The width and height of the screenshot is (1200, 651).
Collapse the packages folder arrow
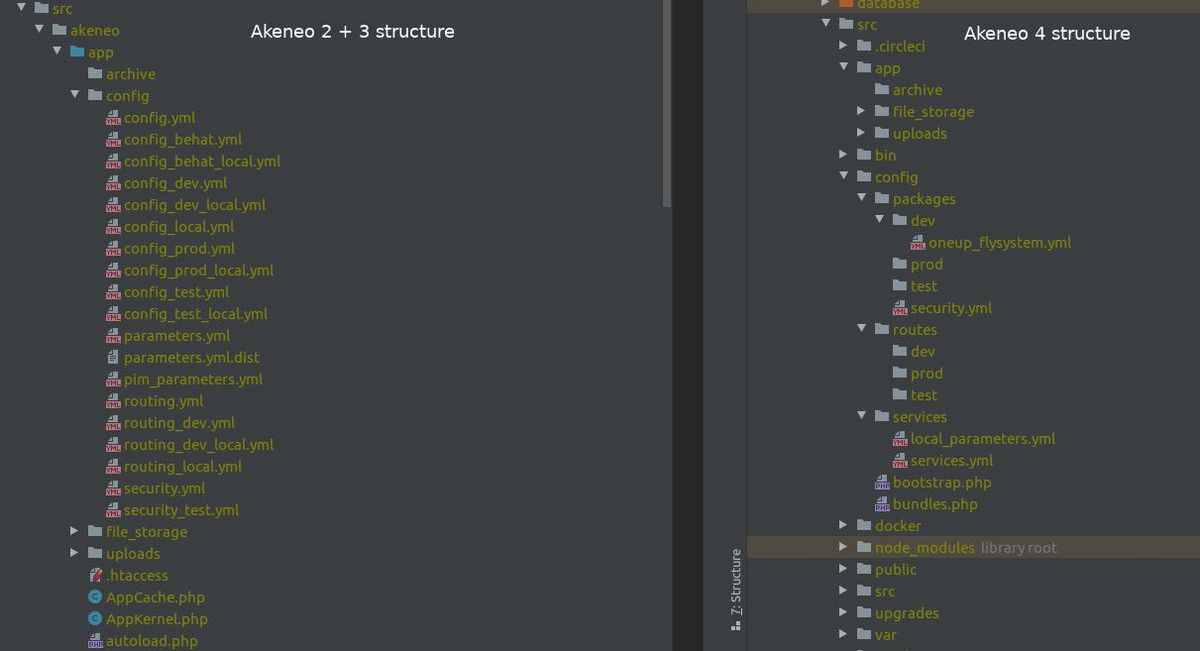[862, 198]
